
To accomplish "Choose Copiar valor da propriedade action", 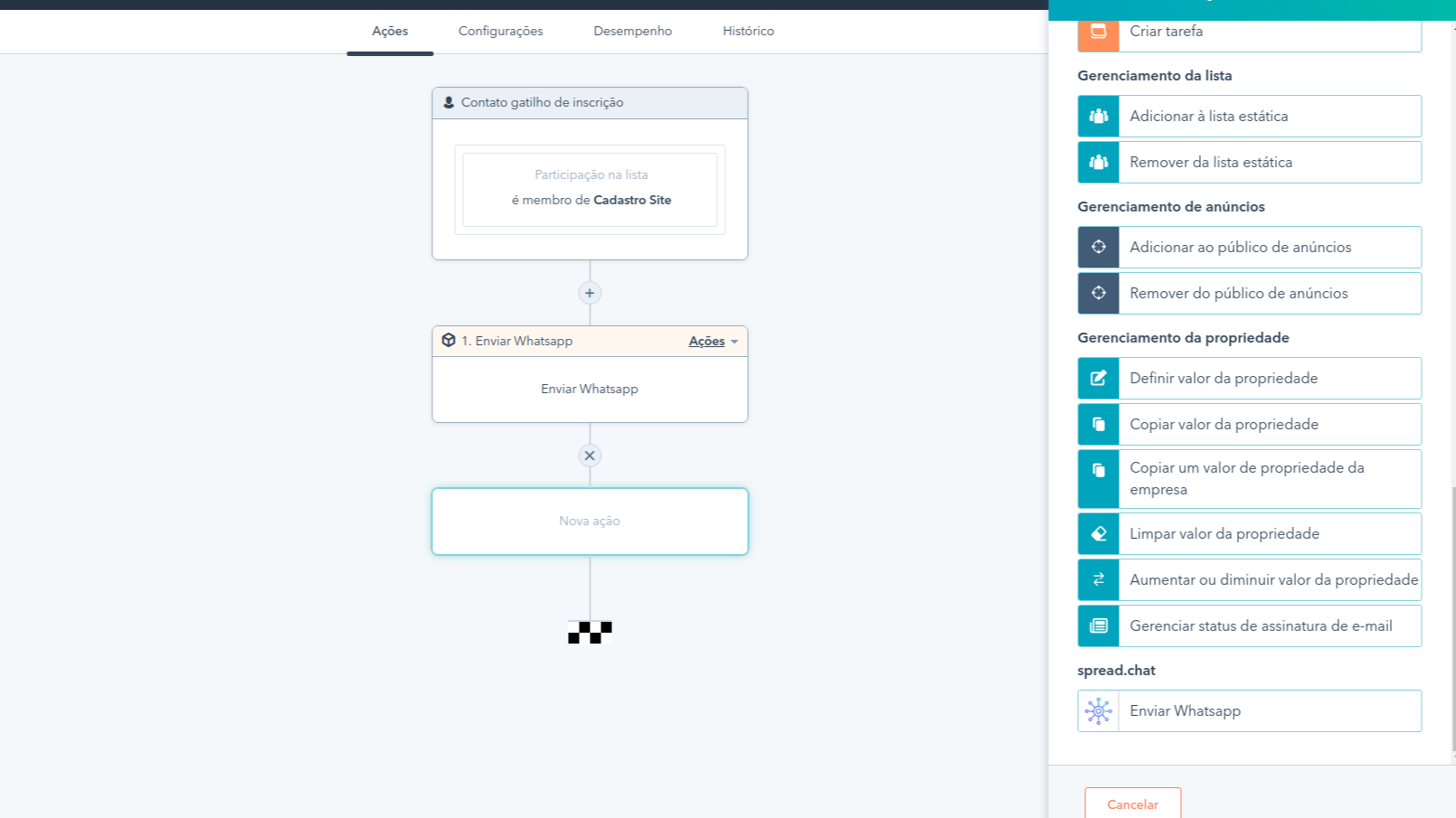I will pyautogui.click(x=1269, y=425).
